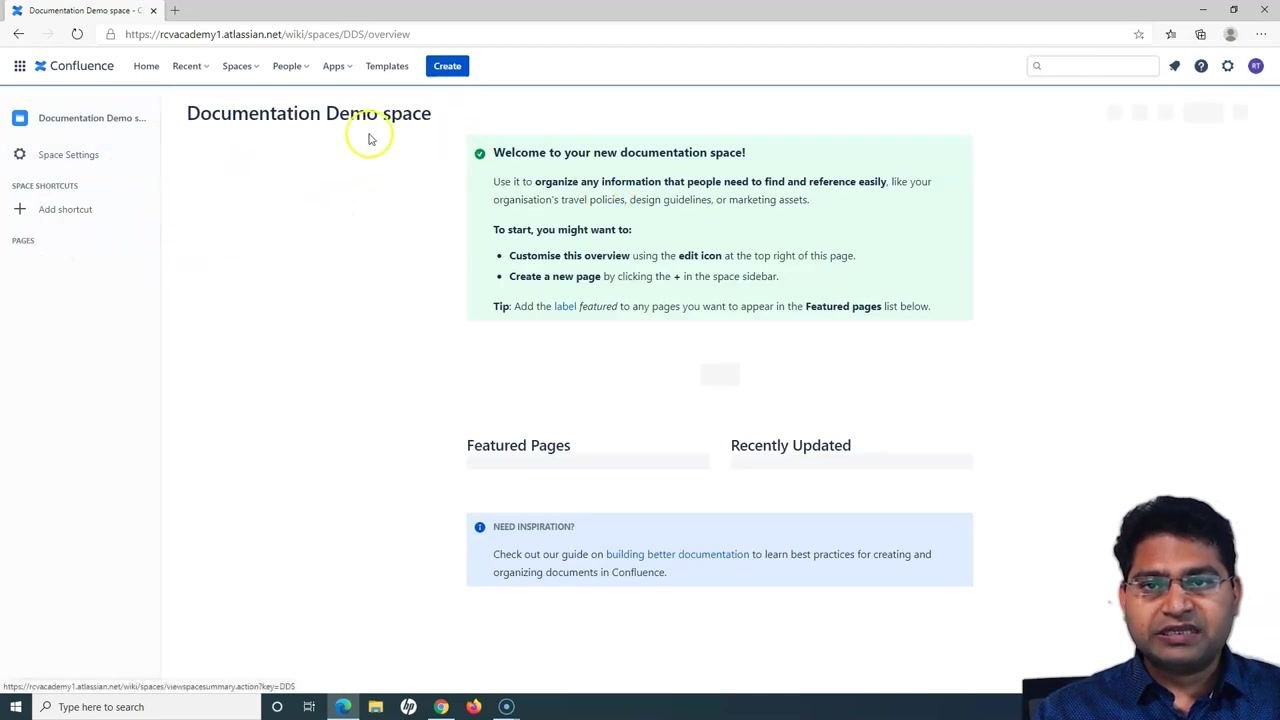
Task: Open the Confluence settings gear icon
Action: [1228, 66]
